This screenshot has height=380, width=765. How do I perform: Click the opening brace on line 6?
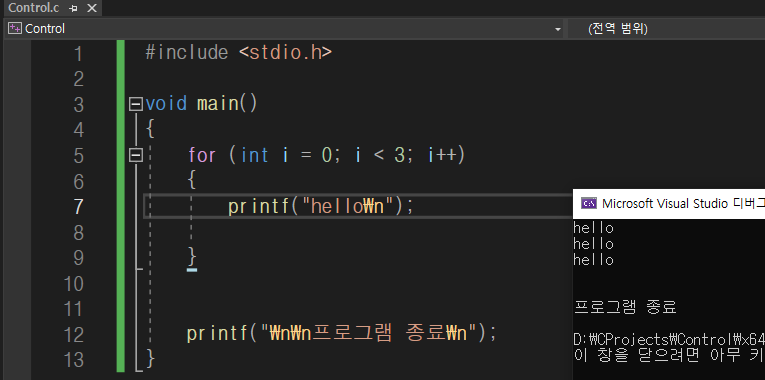(x=192, y=180)
